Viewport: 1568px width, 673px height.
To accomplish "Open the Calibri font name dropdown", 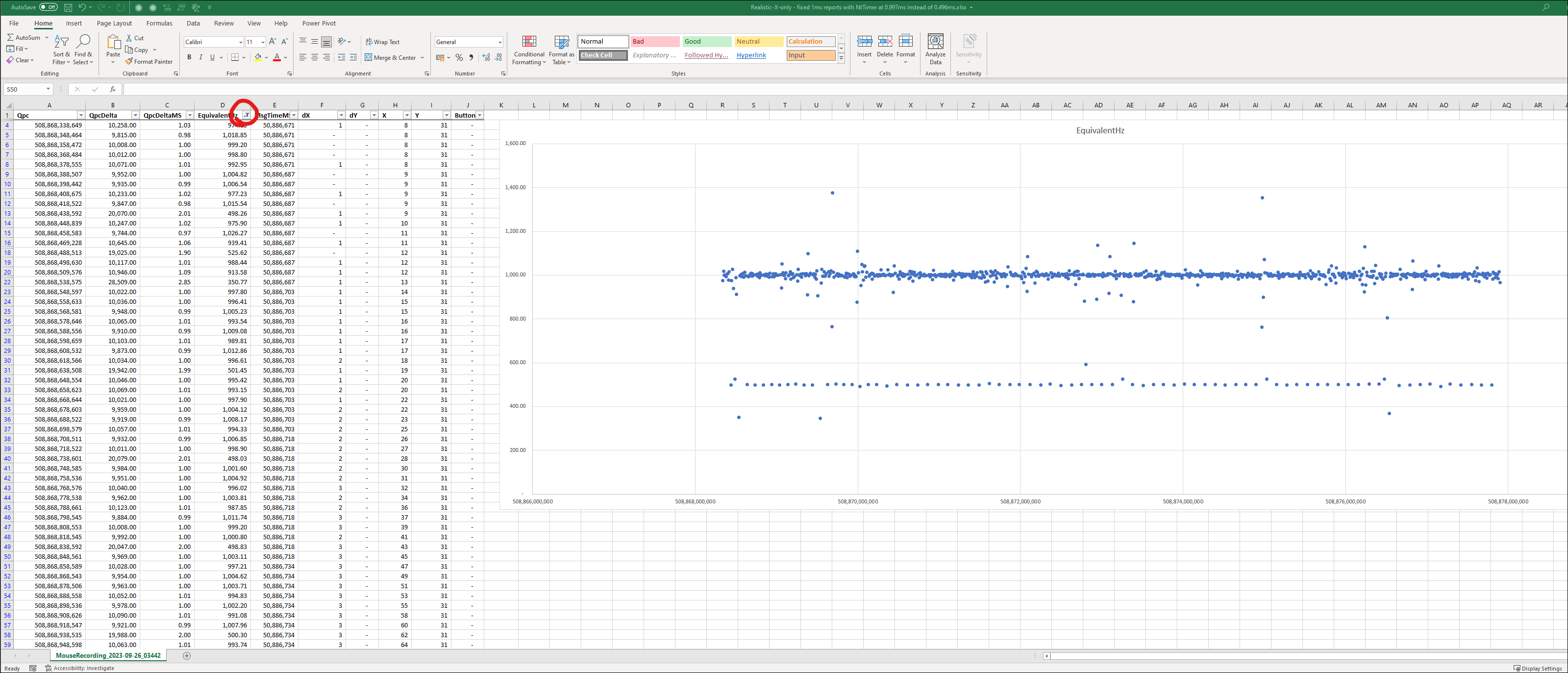I will [x=240, y=42].
